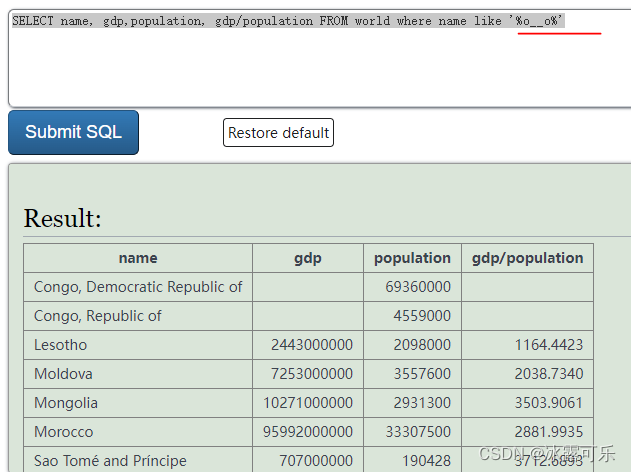Select the 'Moldova' name cell
631x472 pixels.
[x=138, y=374]
